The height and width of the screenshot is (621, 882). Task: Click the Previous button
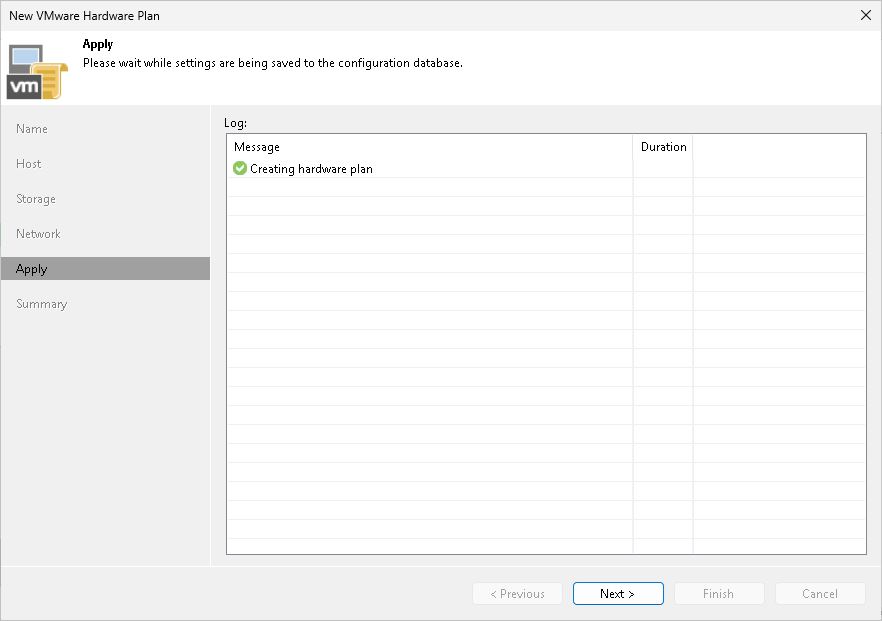click(x=517, y=593)
